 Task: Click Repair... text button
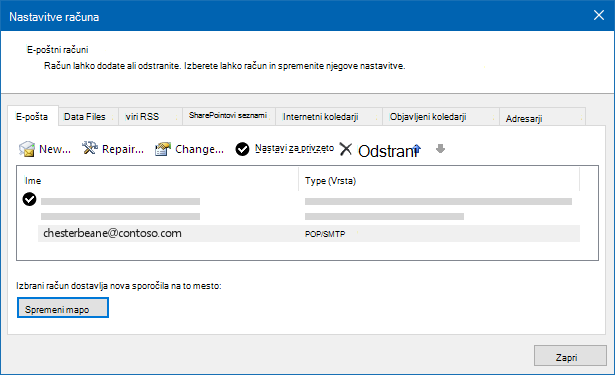123,149
